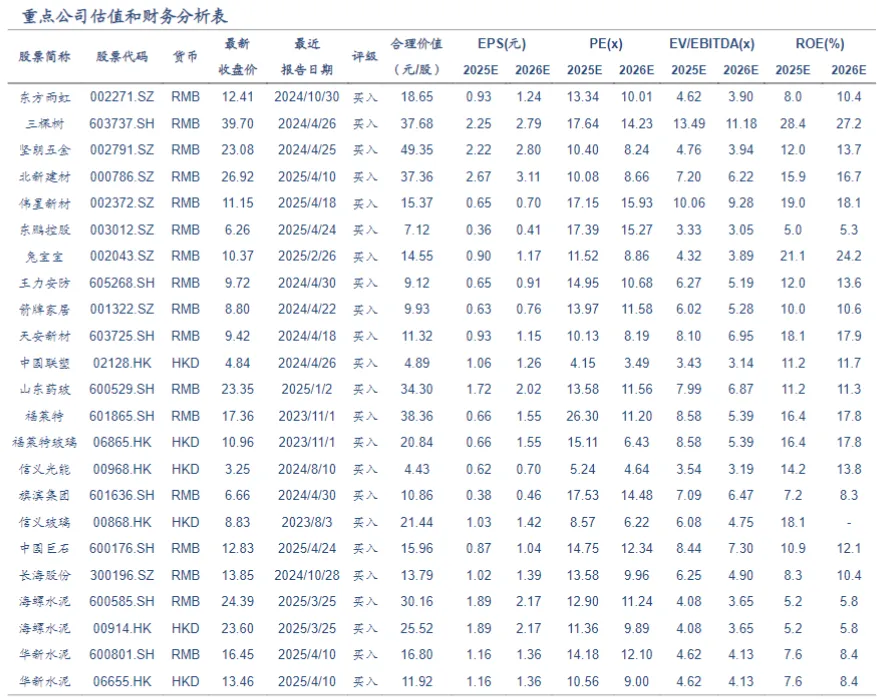
Task: Select stock code 600801.SH
Action: [x=122, y=655]
